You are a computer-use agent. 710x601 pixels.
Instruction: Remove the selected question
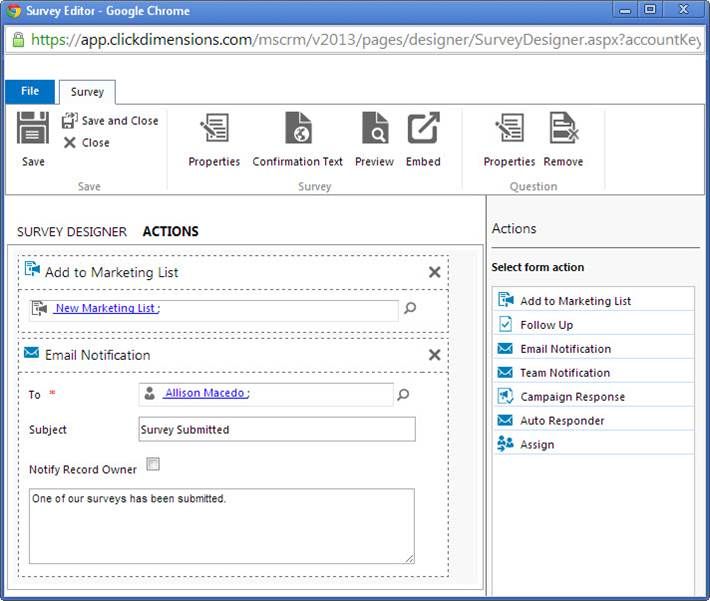(x=563, y=140)
